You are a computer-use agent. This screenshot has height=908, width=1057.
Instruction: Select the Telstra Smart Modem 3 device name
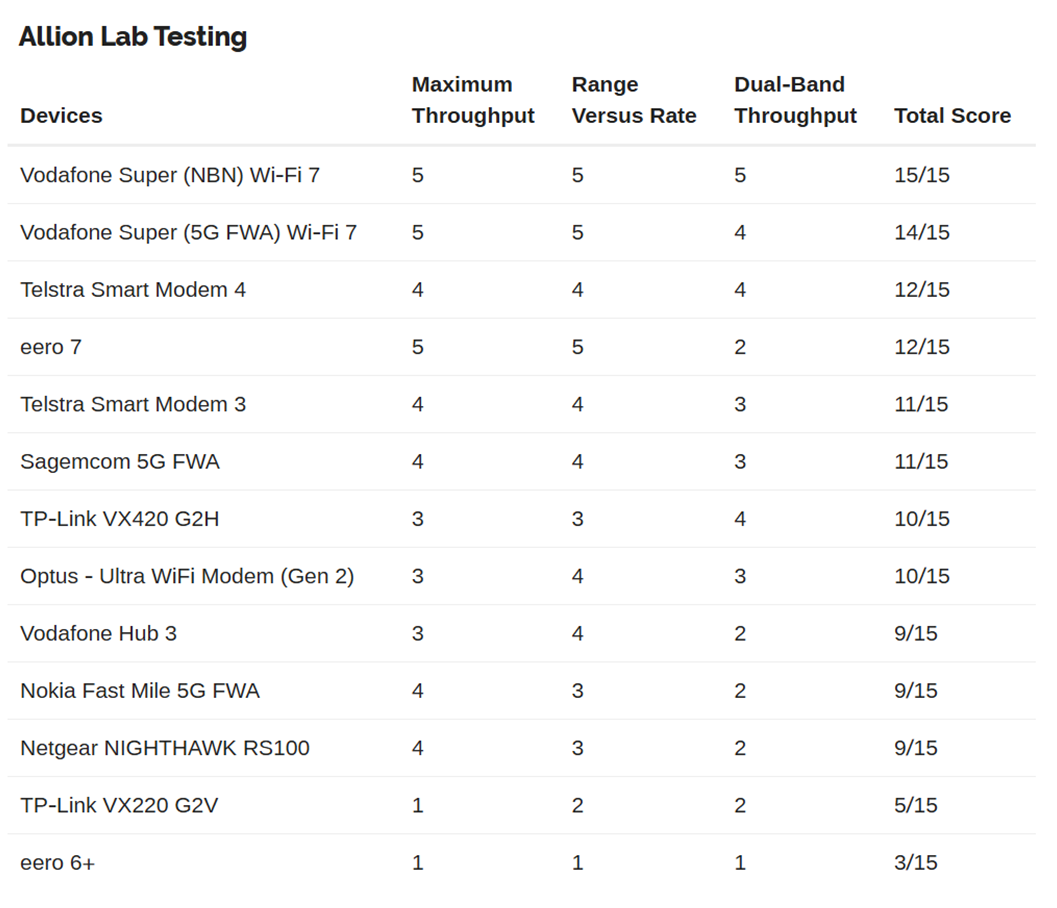[x=133, y=404]
